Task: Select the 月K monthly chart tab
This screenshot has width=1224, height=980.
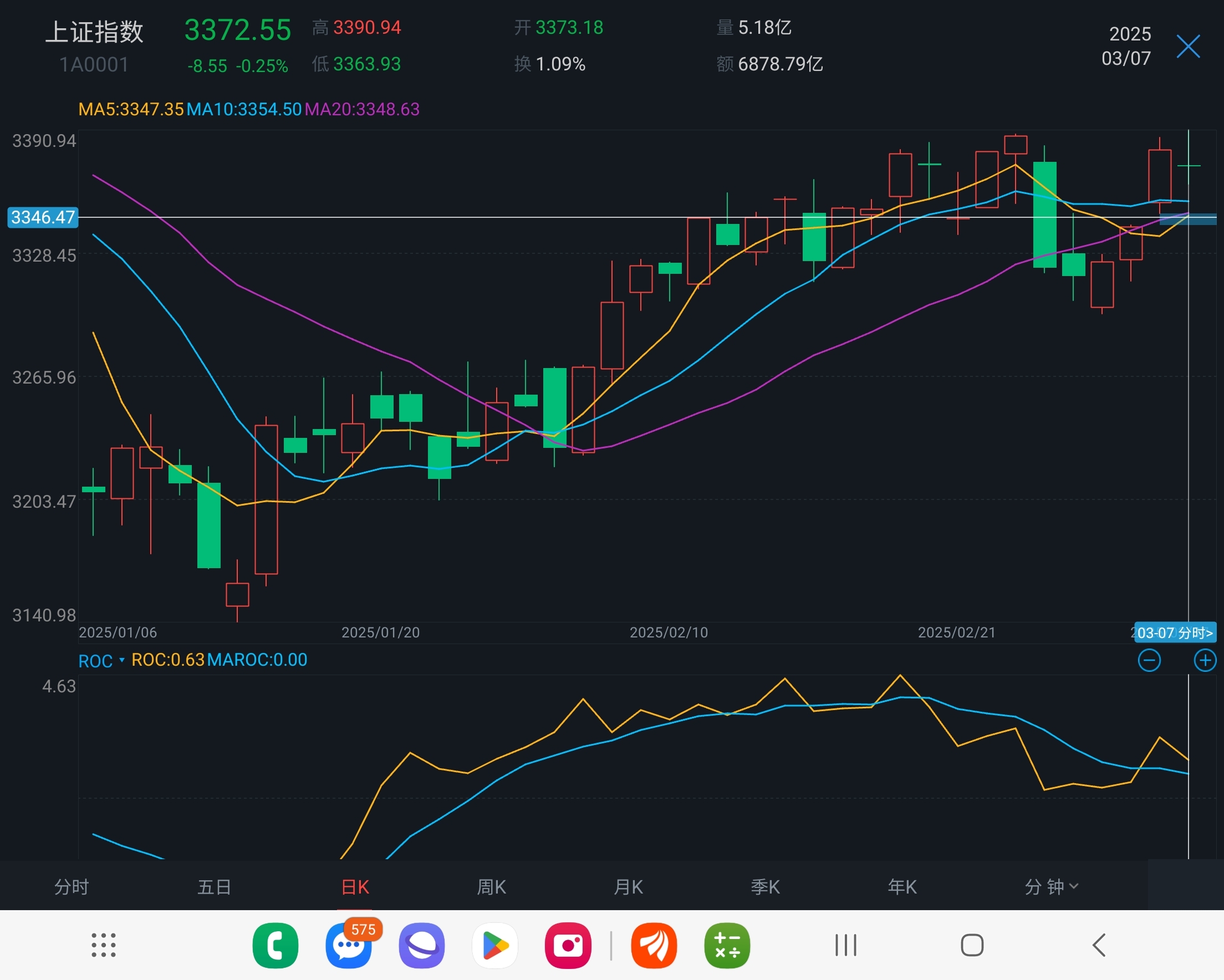Action: pyautogui.click(x=629, y=886)
